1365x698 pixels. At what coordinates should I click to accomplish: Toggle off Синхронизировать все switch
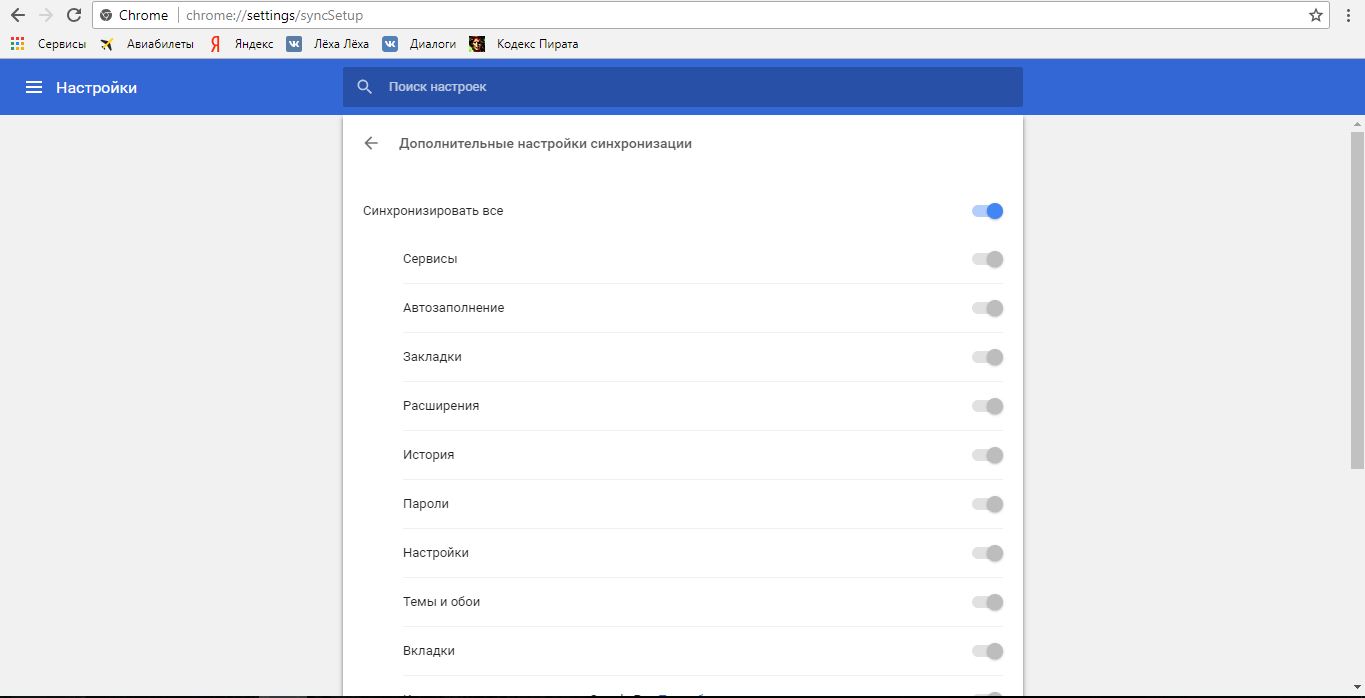(987, 211)
